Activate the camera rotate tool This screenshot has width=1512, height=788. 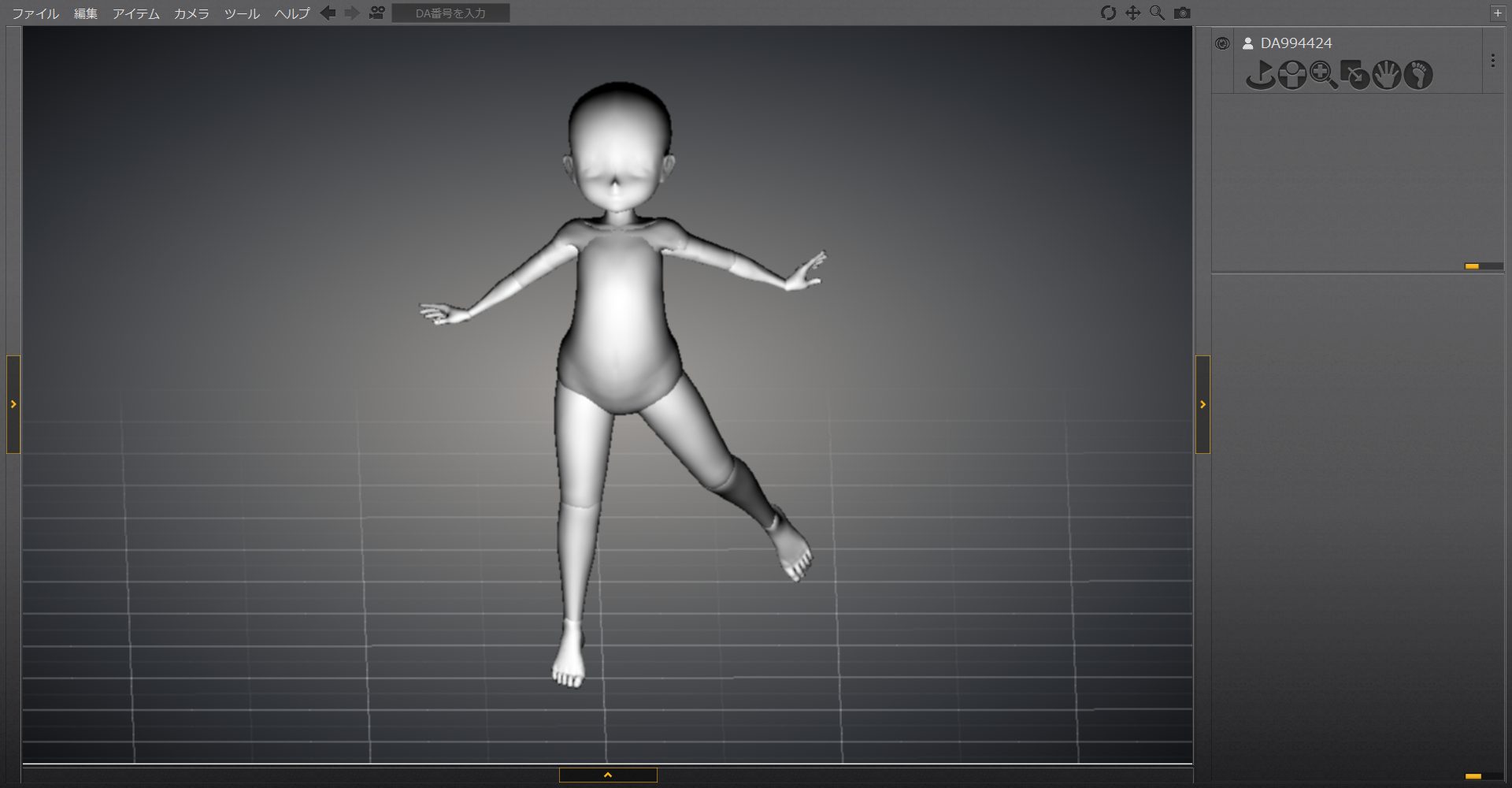[x=1108, y=13]
